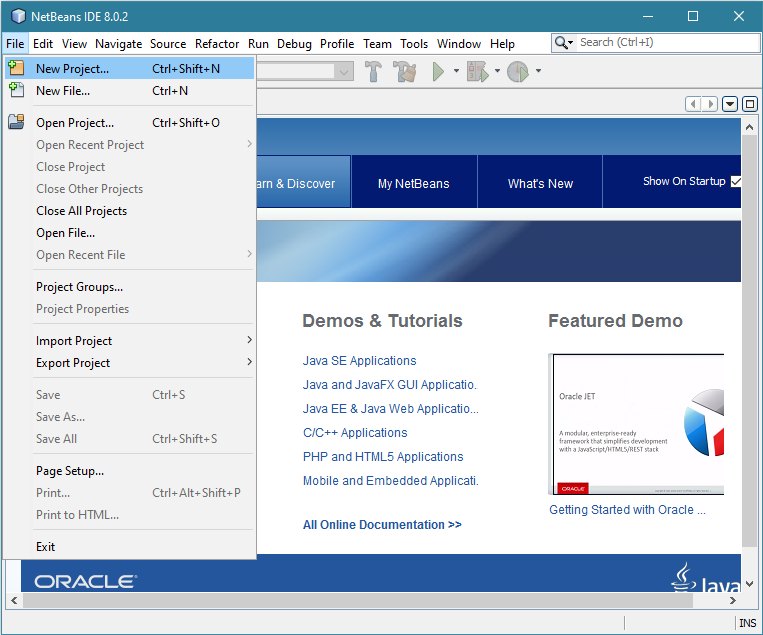Open Mobile and Embedded Applications link
The width and height of the screenshot is (763, 635).
[x=391, y=481]
